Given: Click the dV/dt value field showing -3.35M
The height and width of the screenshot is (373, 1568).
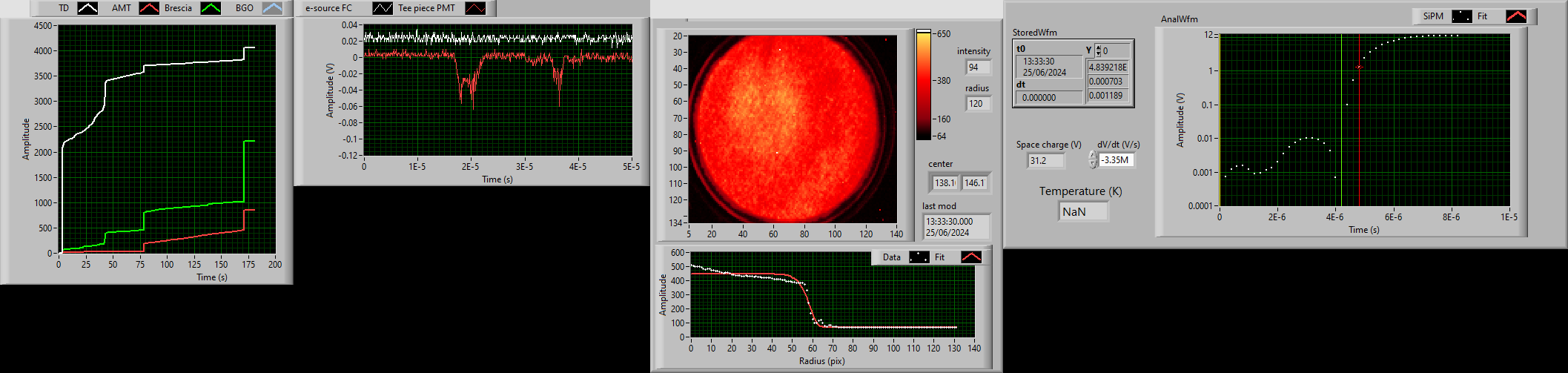Looking at the screenshot, I should point(1116,160).
